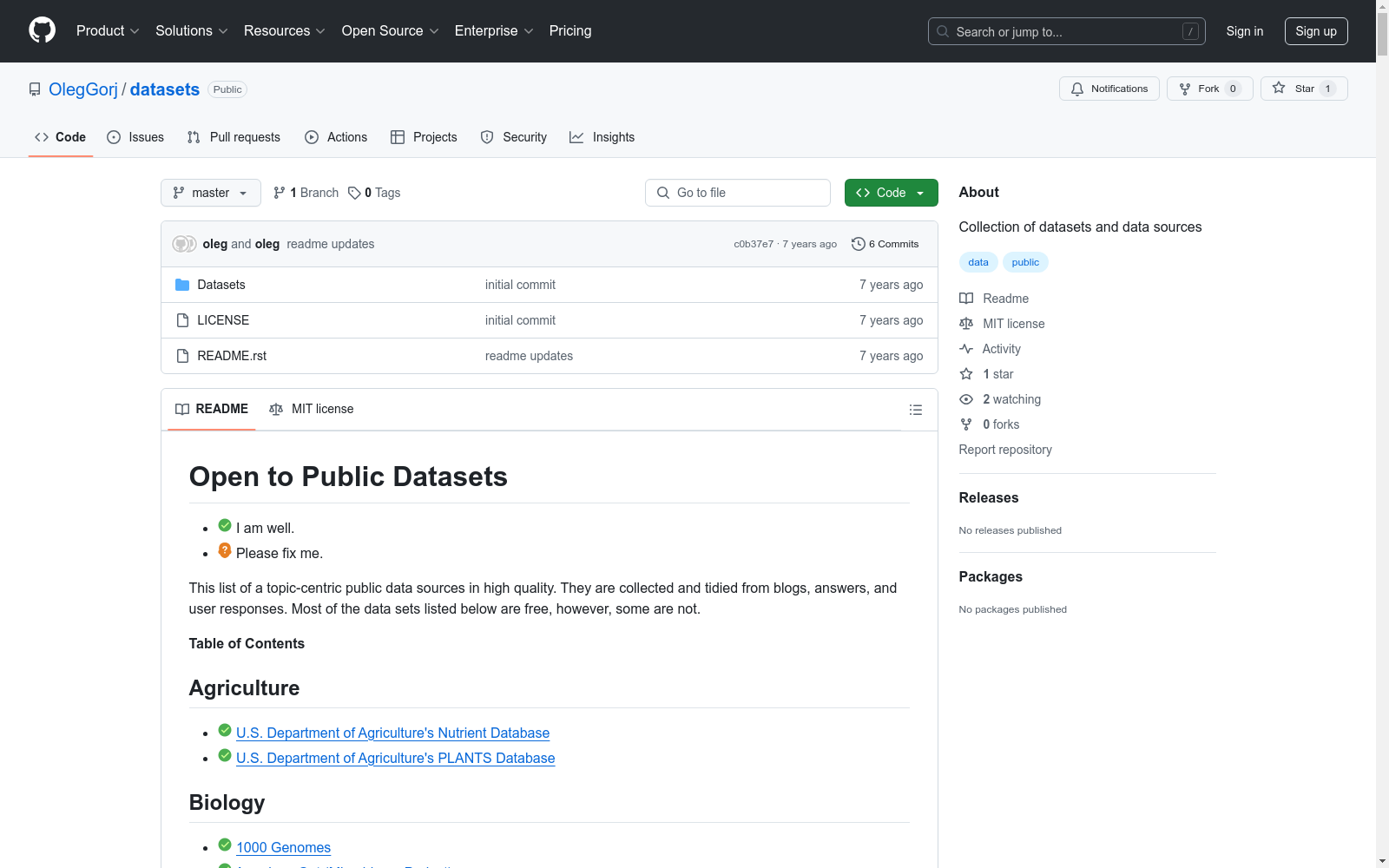Viewport: 1389px width, 868px height.
Task: Open the Readme link in About
Action: click(994, 299)
